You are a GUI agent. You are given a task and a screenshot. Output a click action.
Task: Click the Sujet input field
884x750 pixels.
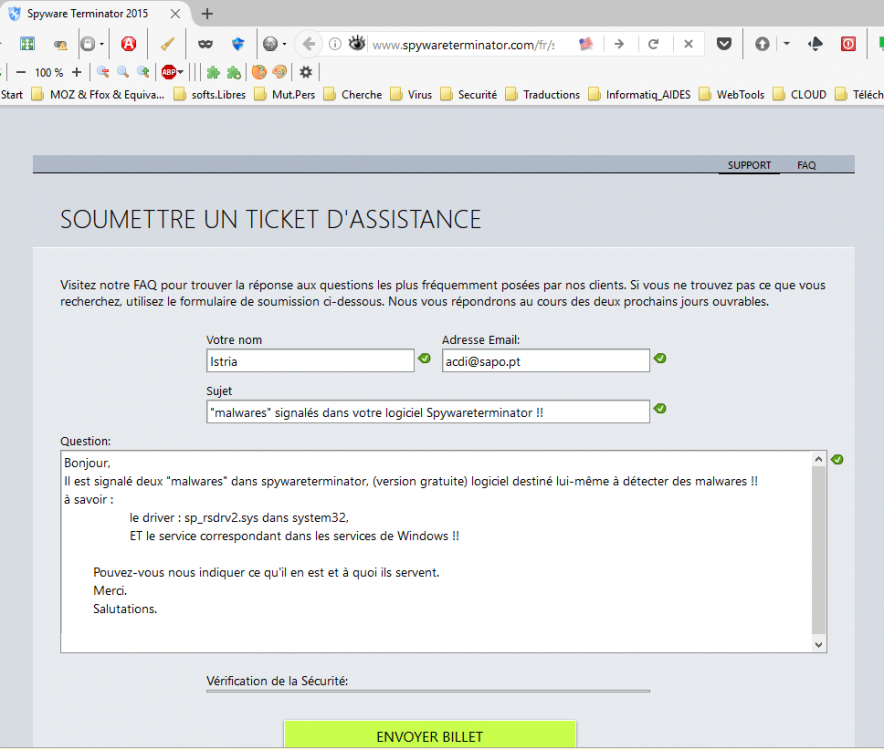click(x=427, y=412)
